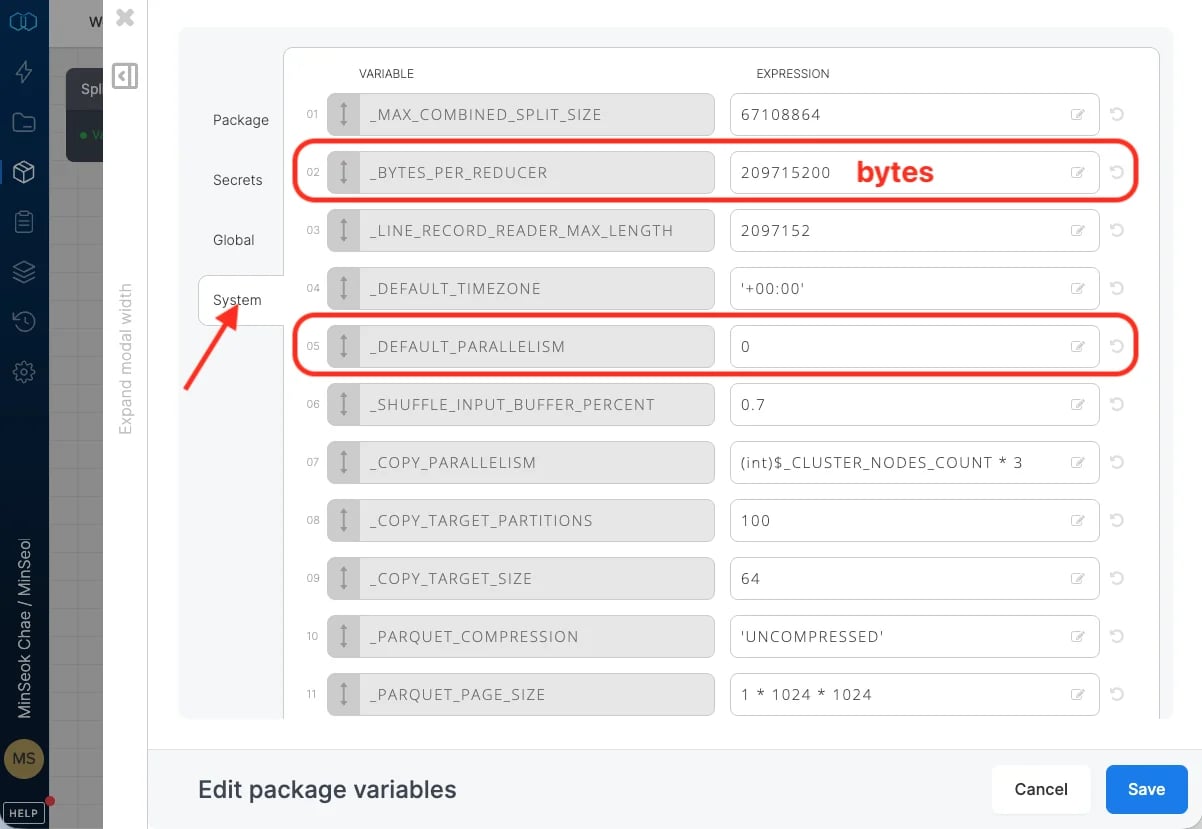Click edit icon for _SHUFFLE_INPUT_BUFFER_PERCENT expression
Viewport: 1202px width, 829px height.
coord(1078,405)
